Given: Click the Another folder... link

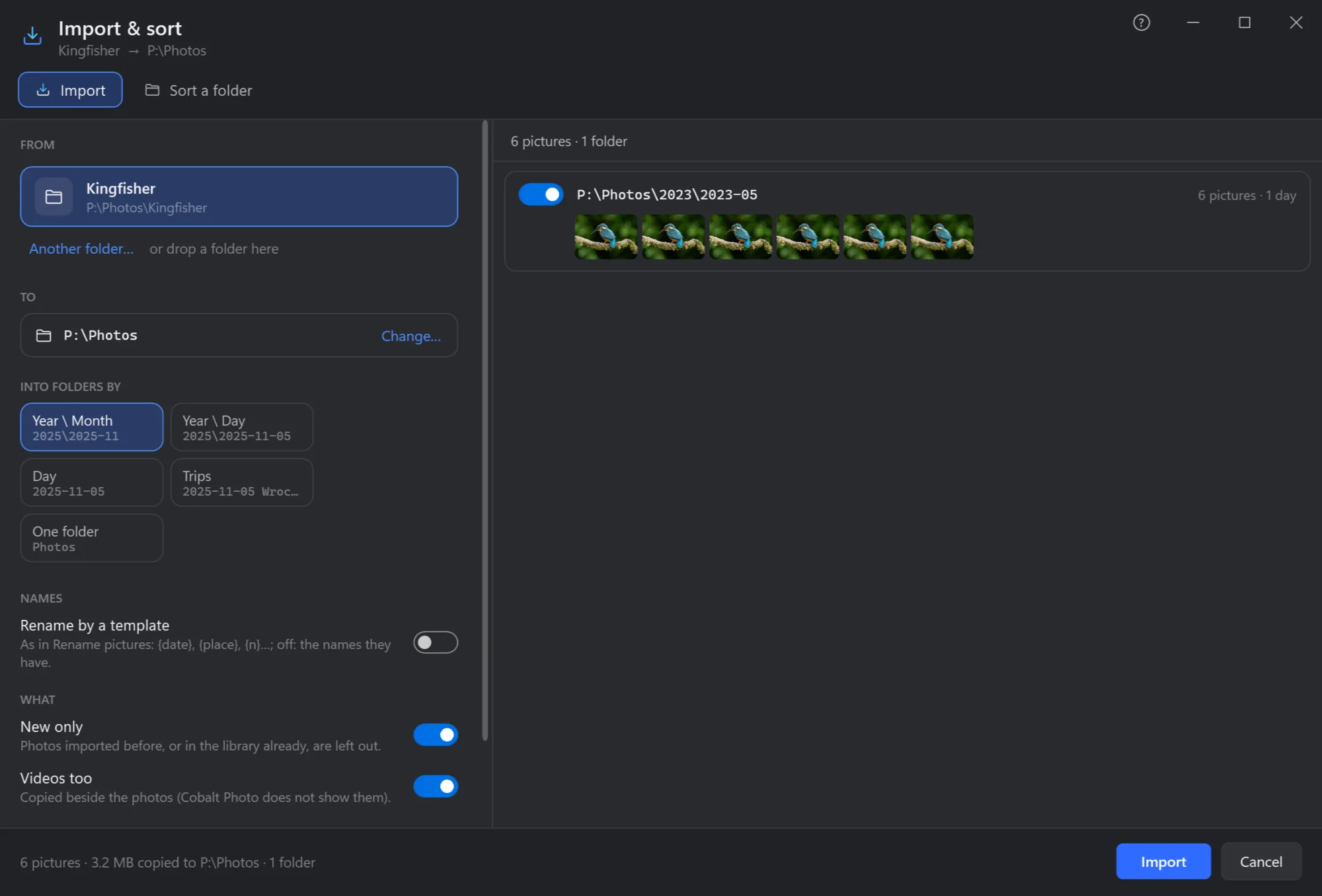Looking at the screenshot, I should click(81, 249).
